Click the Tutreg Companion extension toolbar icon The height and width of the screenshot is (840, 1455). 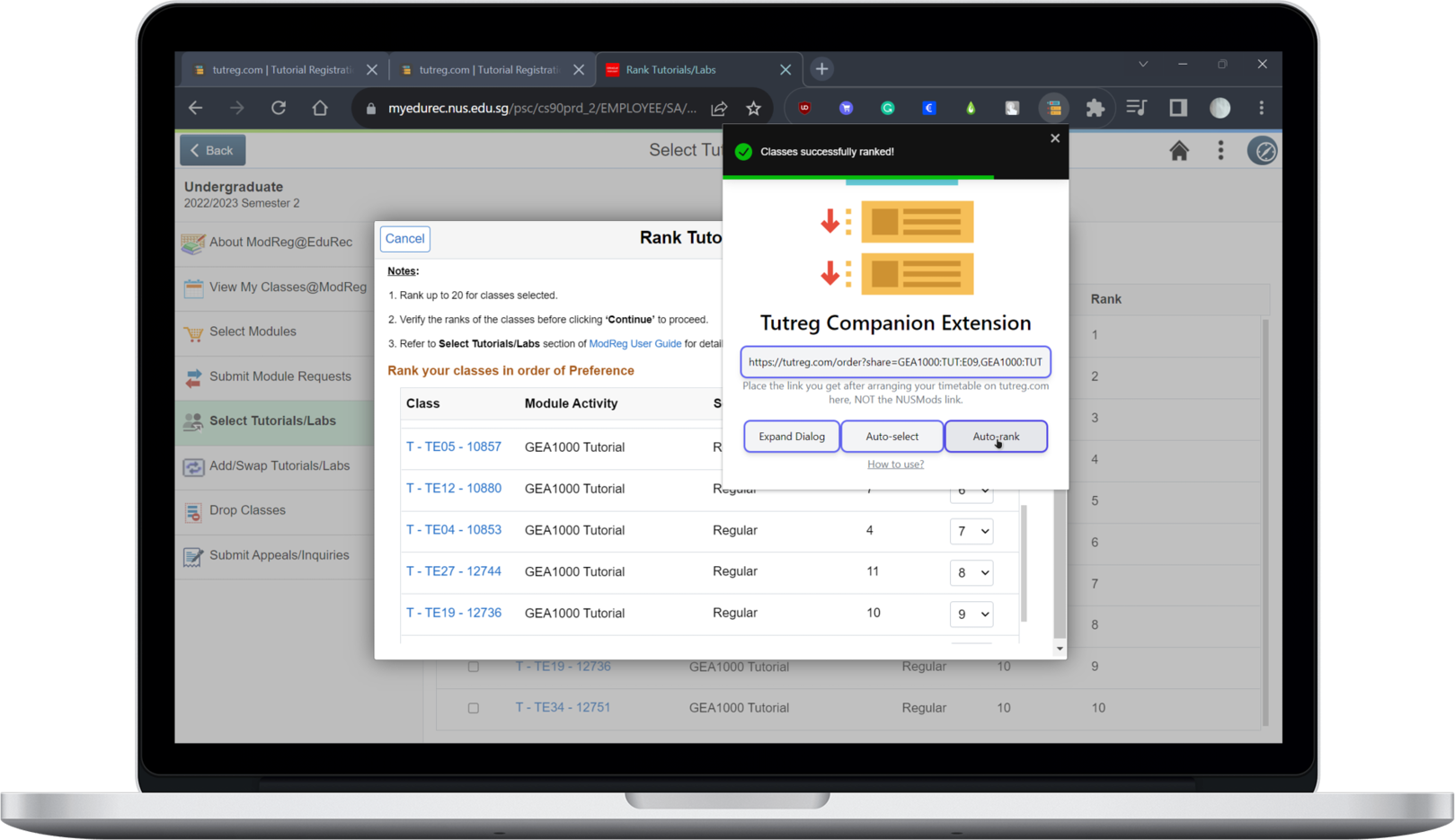(1053, 108)
